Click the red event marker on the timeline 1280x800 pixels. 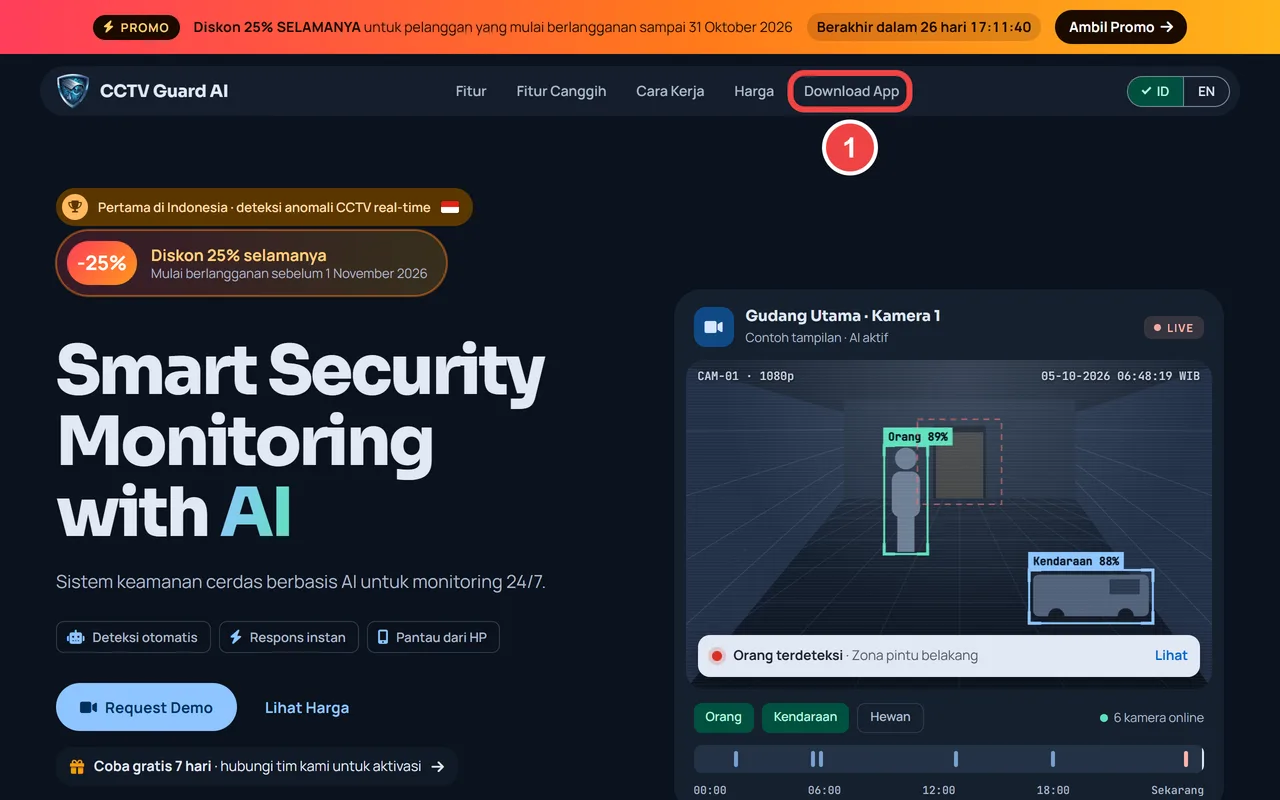(1186, 759)
